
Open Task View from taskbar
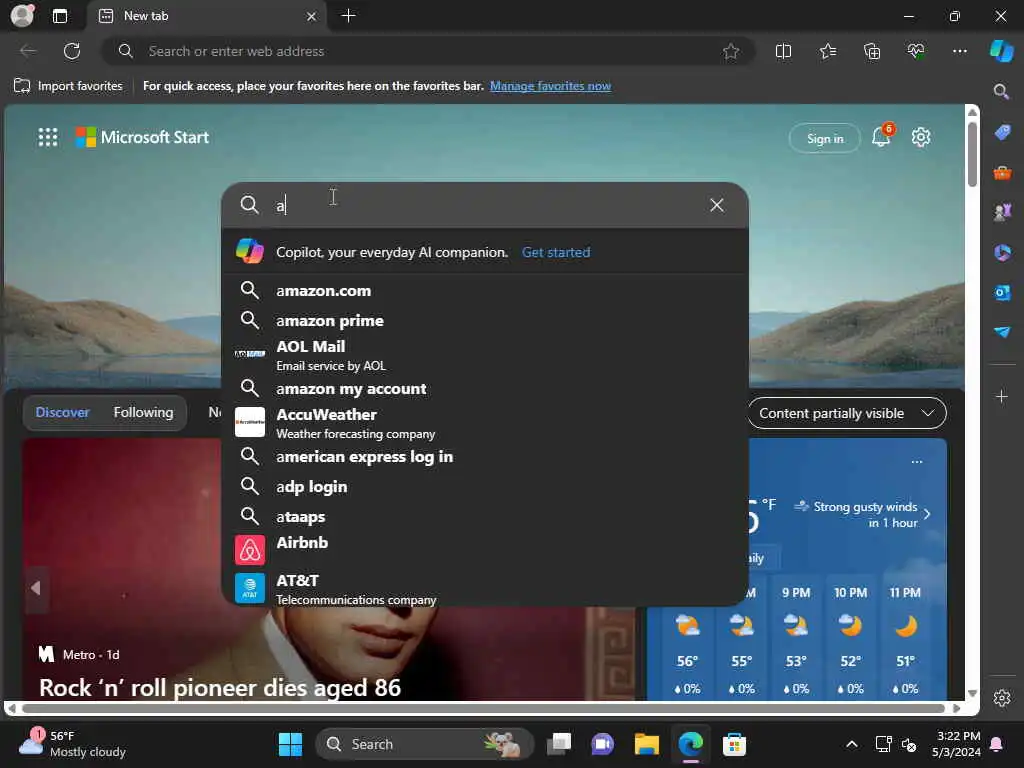(558, 744)
